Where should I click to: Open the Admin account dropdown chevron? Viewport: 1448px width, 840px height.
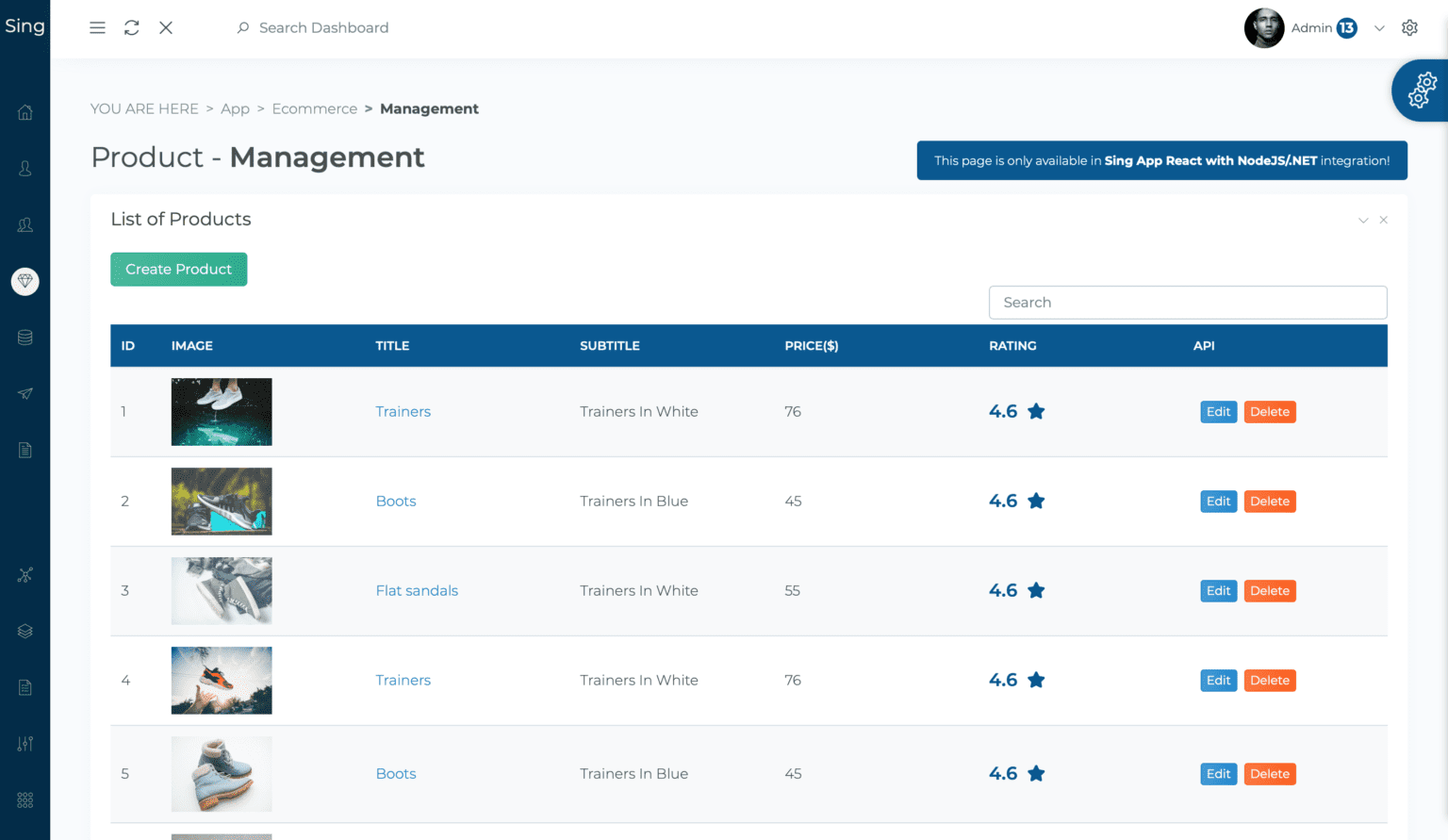(x=1379, y=28)
